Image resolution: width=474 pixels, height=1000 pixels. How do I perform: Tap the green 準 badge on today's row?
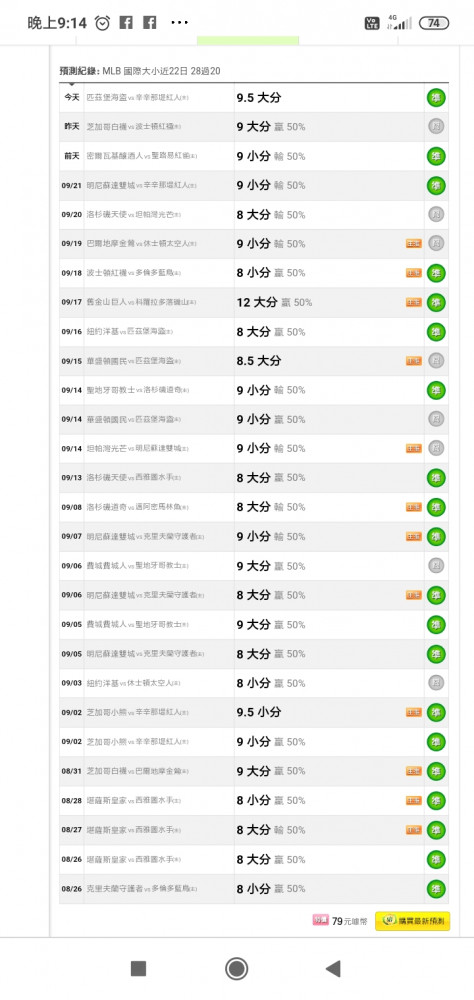point(436,98)
